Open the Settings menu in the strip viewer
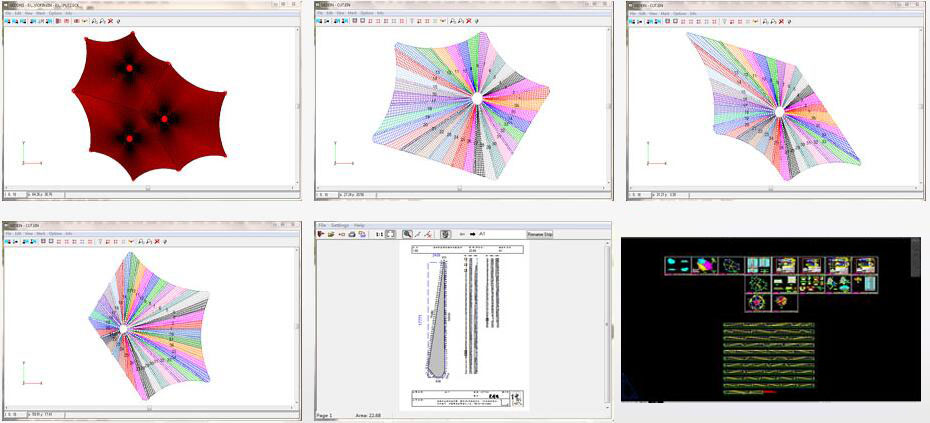This screenshot has height=423, width=930. [340, 225]
